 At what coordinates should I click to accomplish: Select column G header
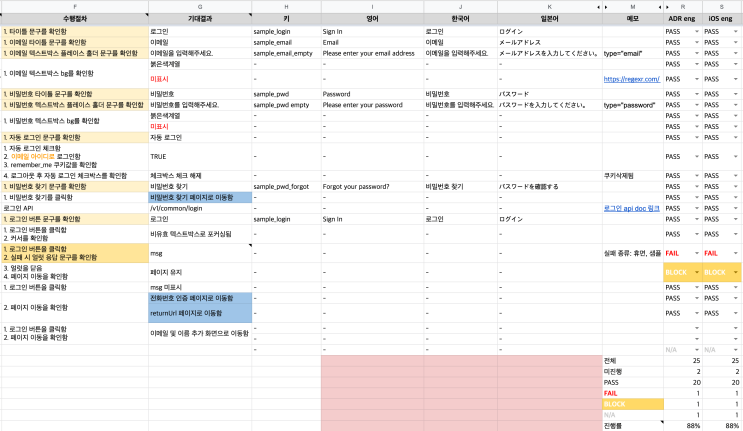200,7
